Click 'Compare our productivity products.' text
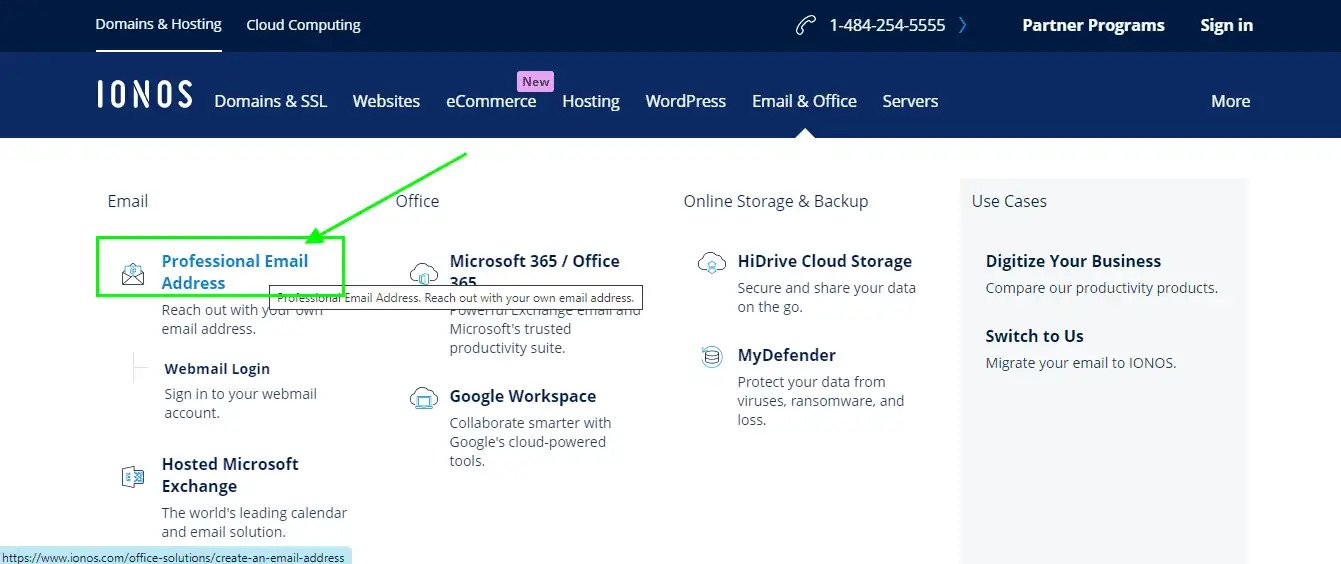 point(1102,288)
